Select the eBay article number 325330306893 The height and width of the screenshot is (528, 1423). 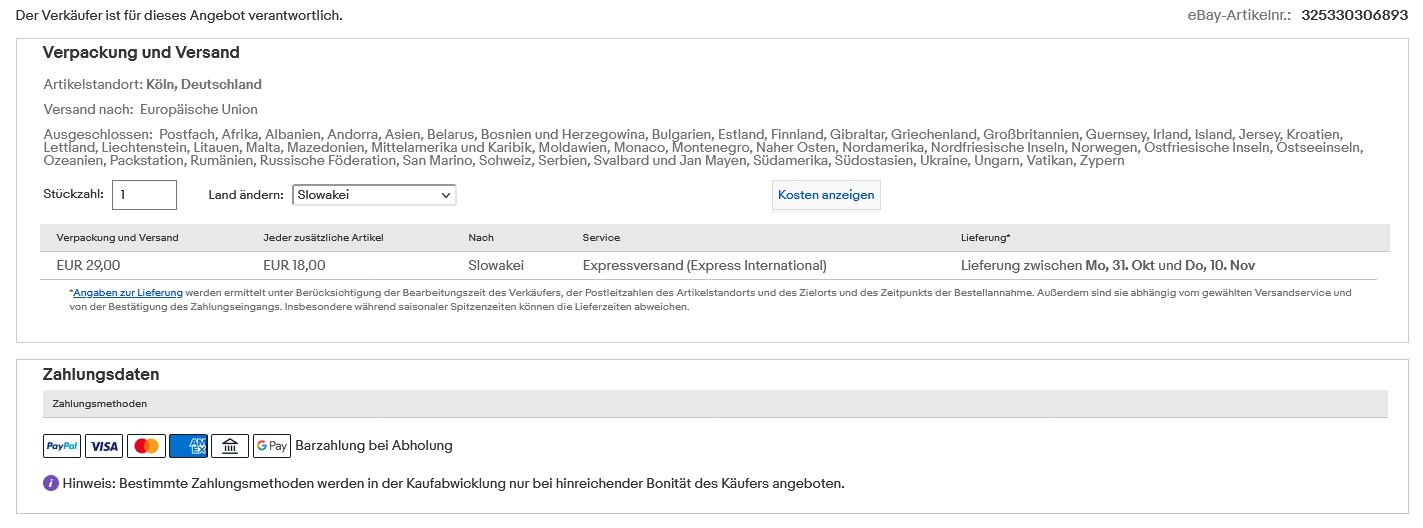click(x=1354, y=15)
